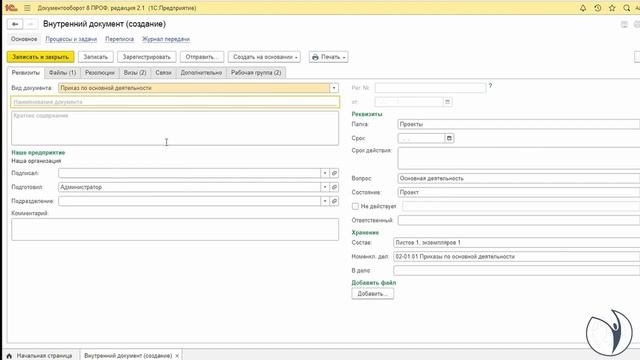Click the Краткое содержание text area
Image resolution: width=640 pixels, height=360 pixels.
175,128
